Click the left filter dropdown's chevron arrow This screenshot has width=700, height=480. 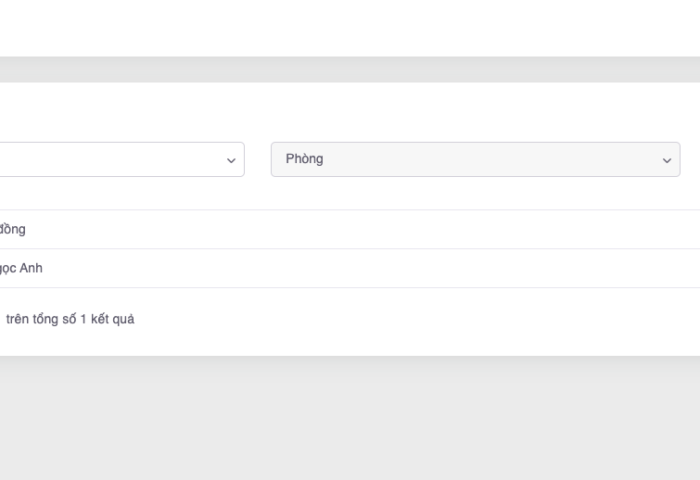click(x=231, y=160)
